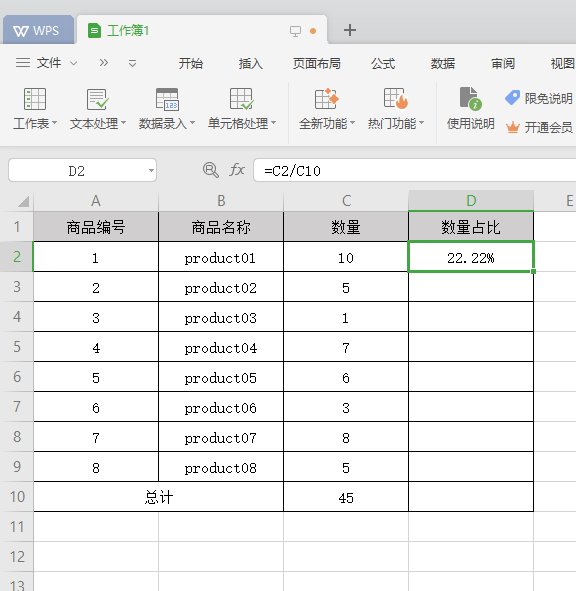Expand the 工作表 dropdown label

click(x=35, y=123)
